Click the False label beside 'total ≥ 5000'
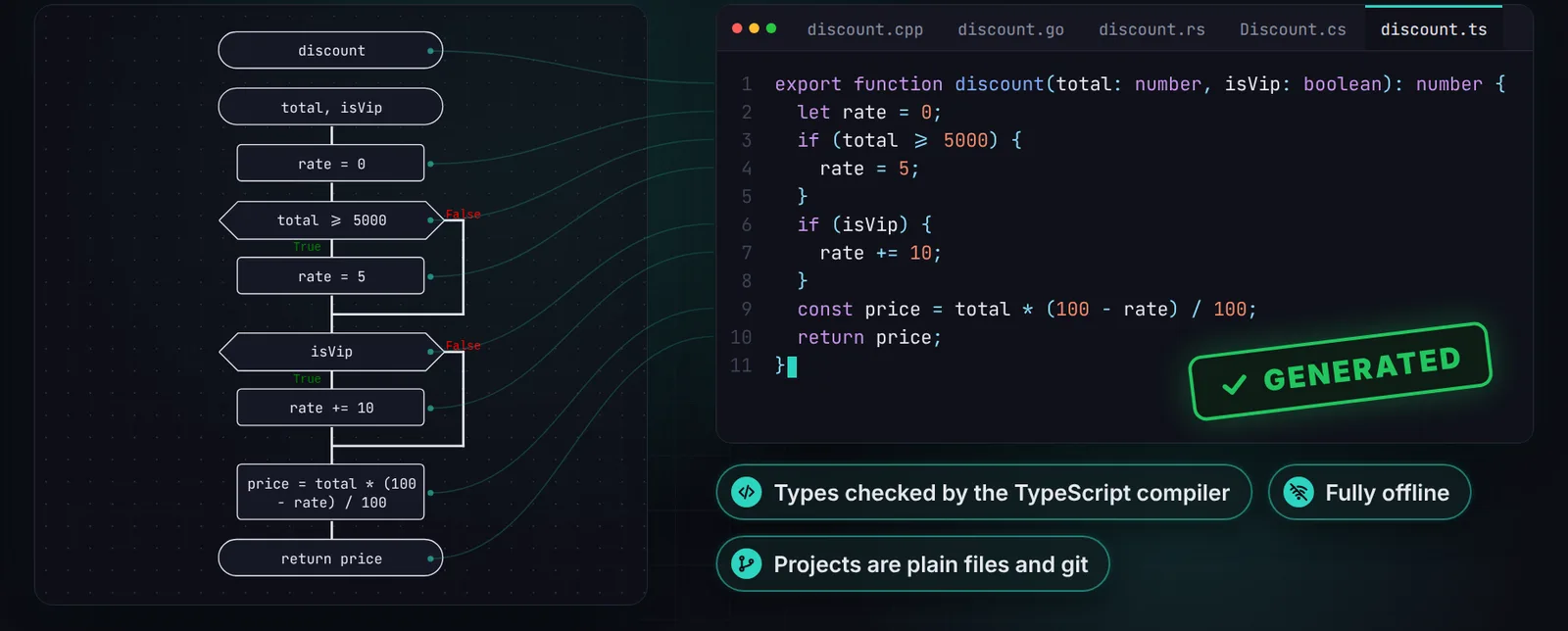1568x631 pixels. pos(463,214)
